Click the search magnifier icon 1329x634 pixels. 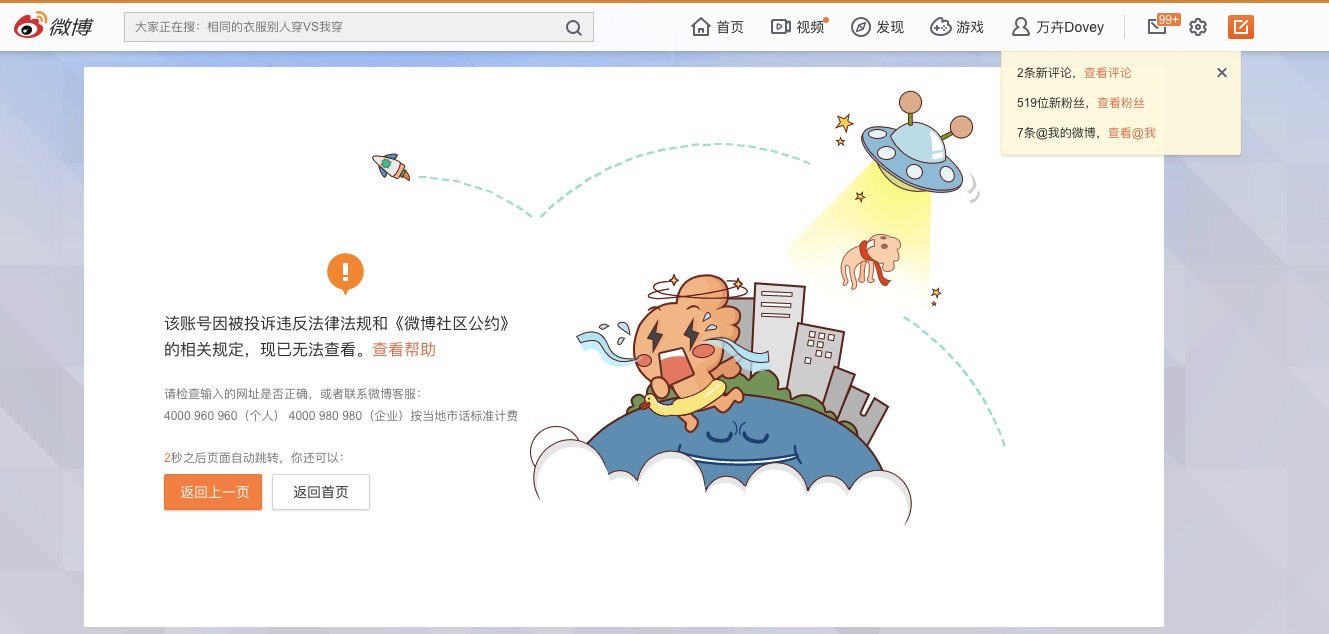(x=574, y=28)
